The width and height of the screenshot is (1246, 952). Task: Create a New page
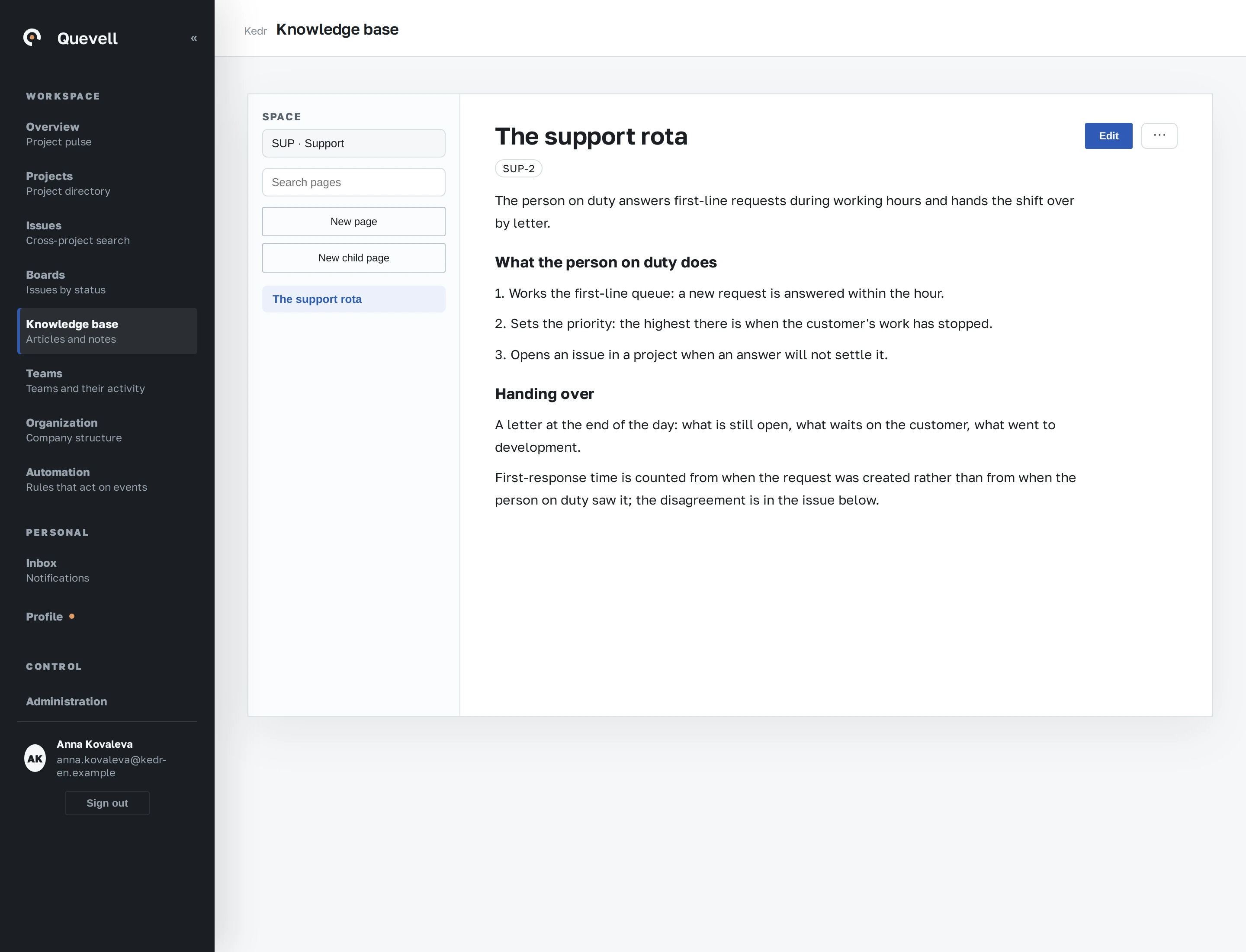(x=353, y=222)
